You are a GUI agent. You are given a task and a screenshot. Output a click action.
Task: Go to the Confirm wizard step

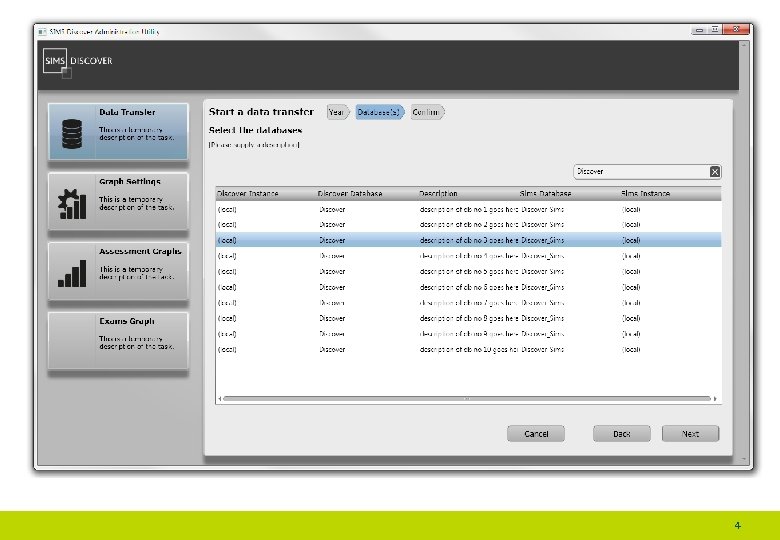(427, 112)
